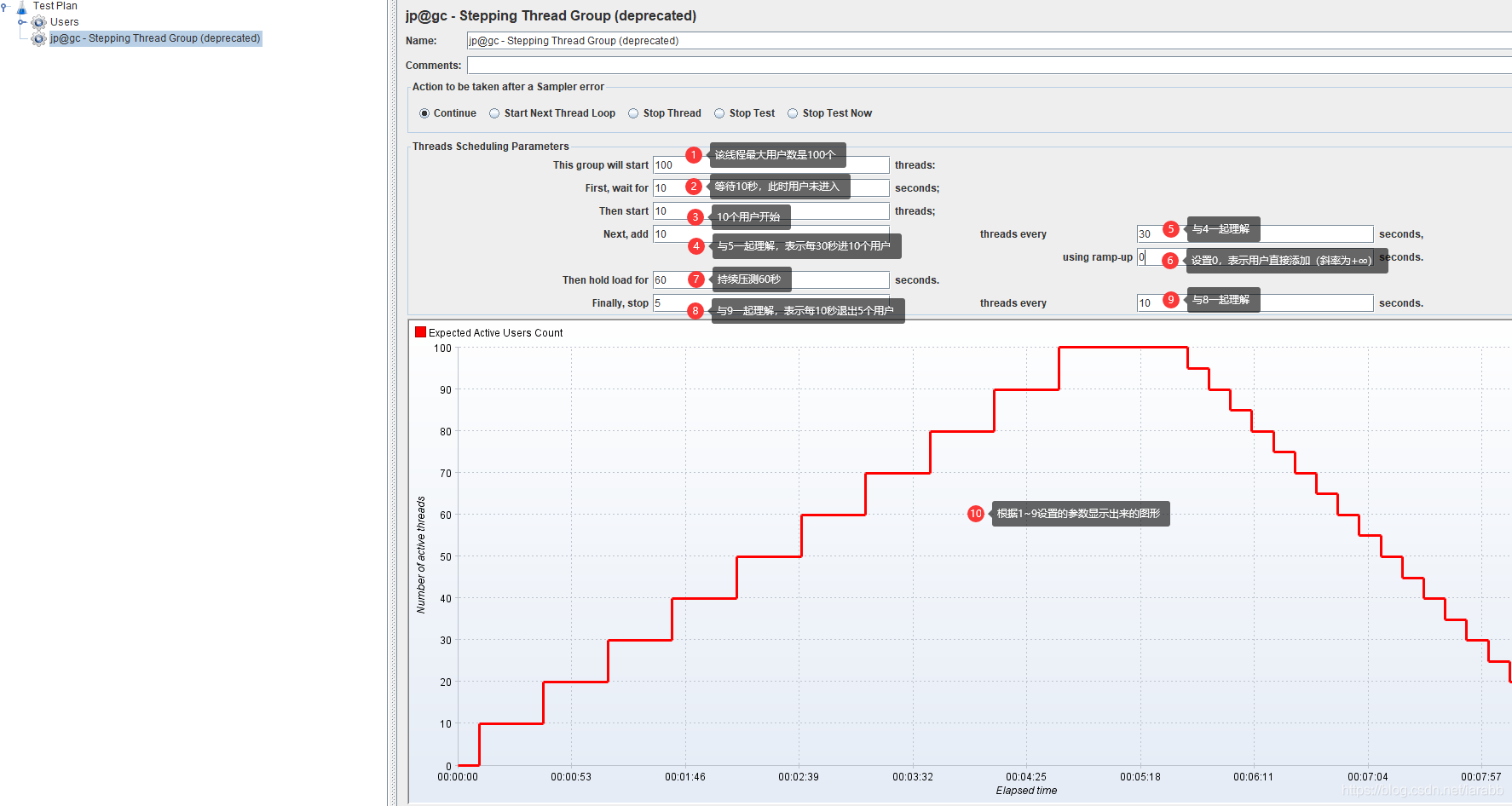This screenshot has height=806, width=1512.
Task: Click the 00:00:53 time axis label
Action: tap(571, 777)
